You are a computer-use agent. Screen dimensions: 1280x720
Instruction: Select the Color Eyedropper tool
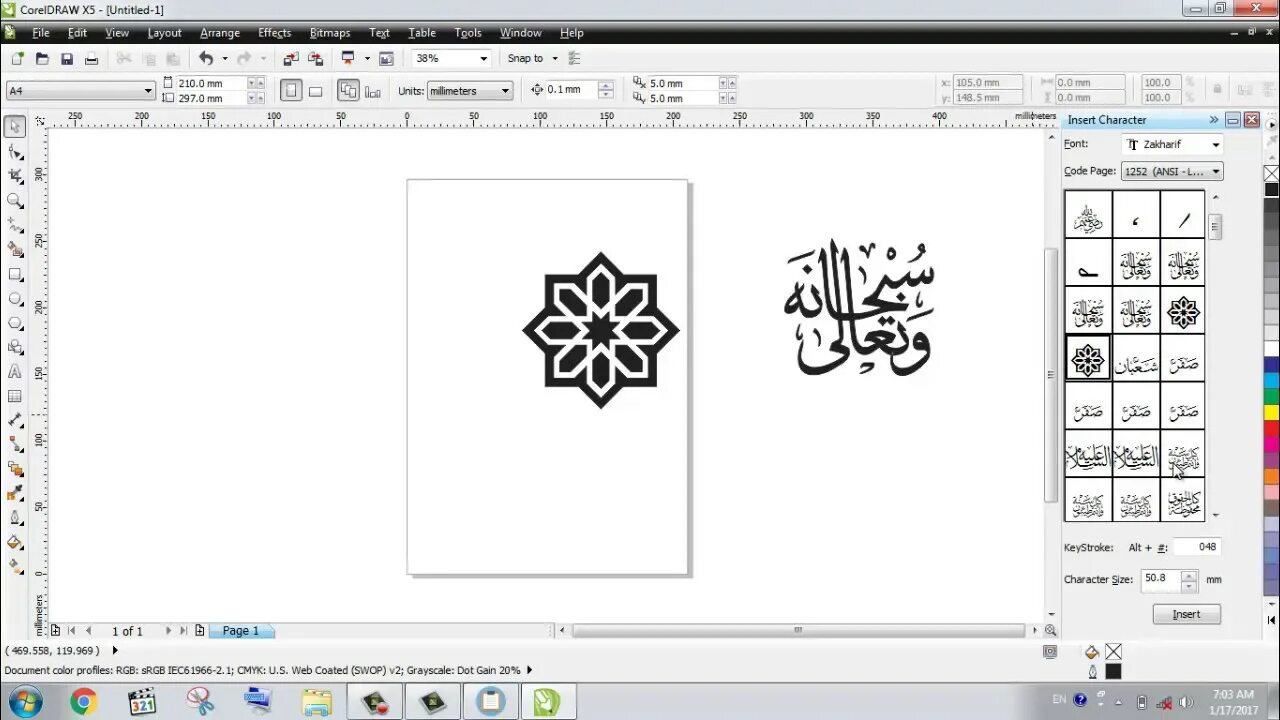coord(15,493)
